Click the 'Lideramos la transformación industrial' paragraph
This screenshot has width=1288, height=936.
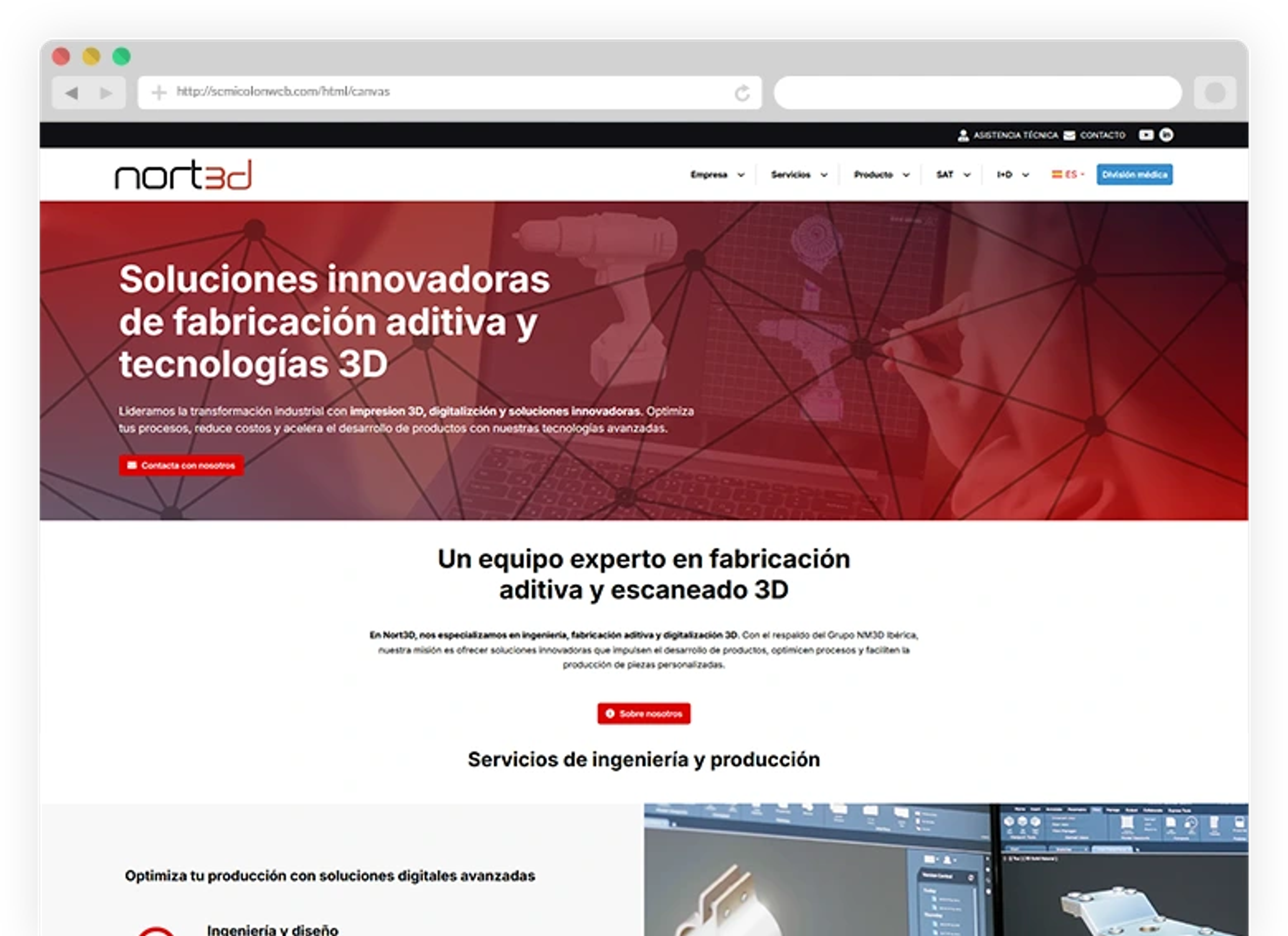[406, 419]
